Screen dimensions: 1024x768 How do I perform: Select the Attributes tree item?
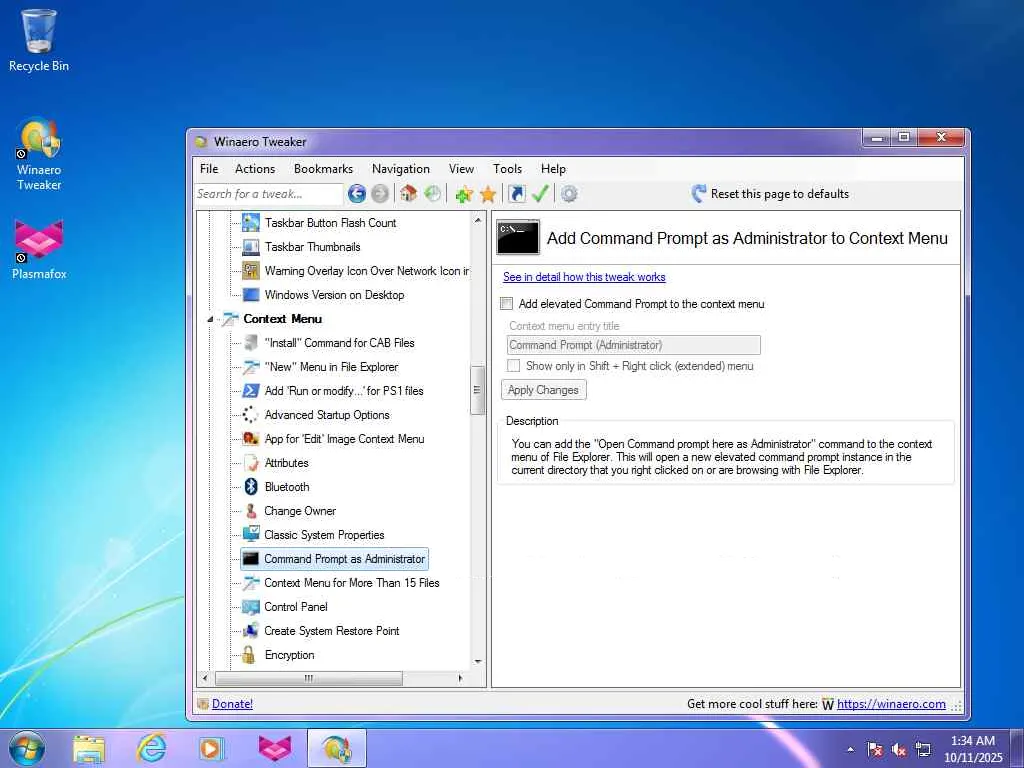(x=286, y=463)
